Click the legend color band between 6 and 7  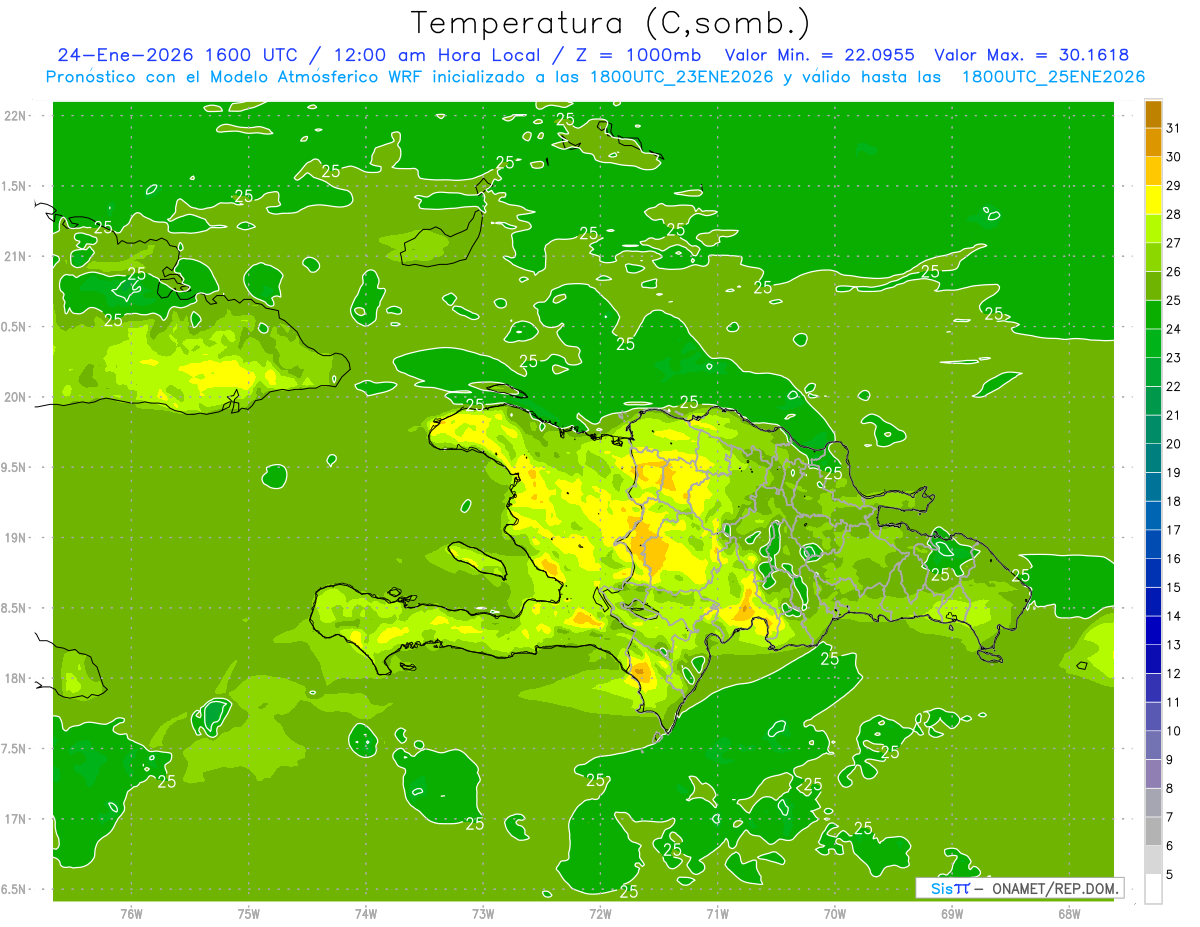click(x=1153, y=831)
